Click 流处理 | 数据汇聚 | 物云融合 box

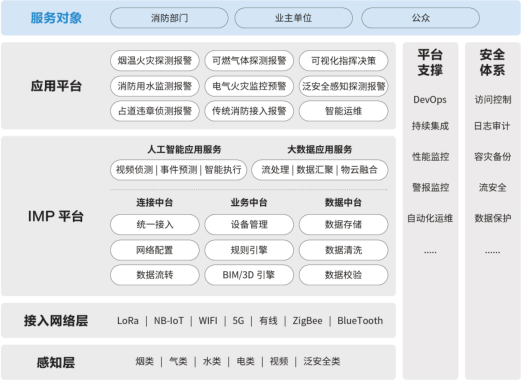[x=320, y=170]
